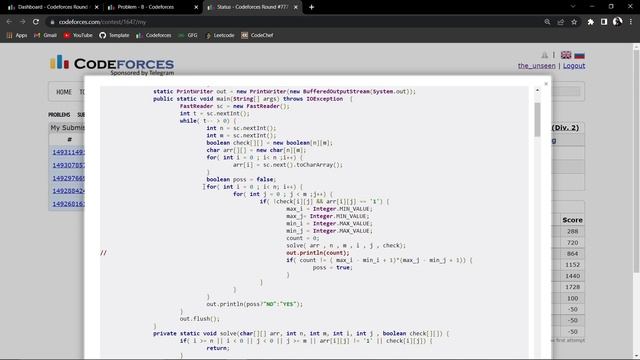640x360 pixels.
Task: Close the Status browser tab
Action: coord(296,7)
